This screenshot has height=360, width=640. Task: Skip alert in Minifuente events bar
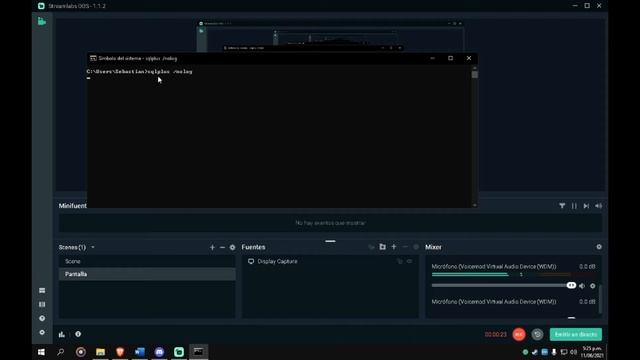[x=586, y=206]
